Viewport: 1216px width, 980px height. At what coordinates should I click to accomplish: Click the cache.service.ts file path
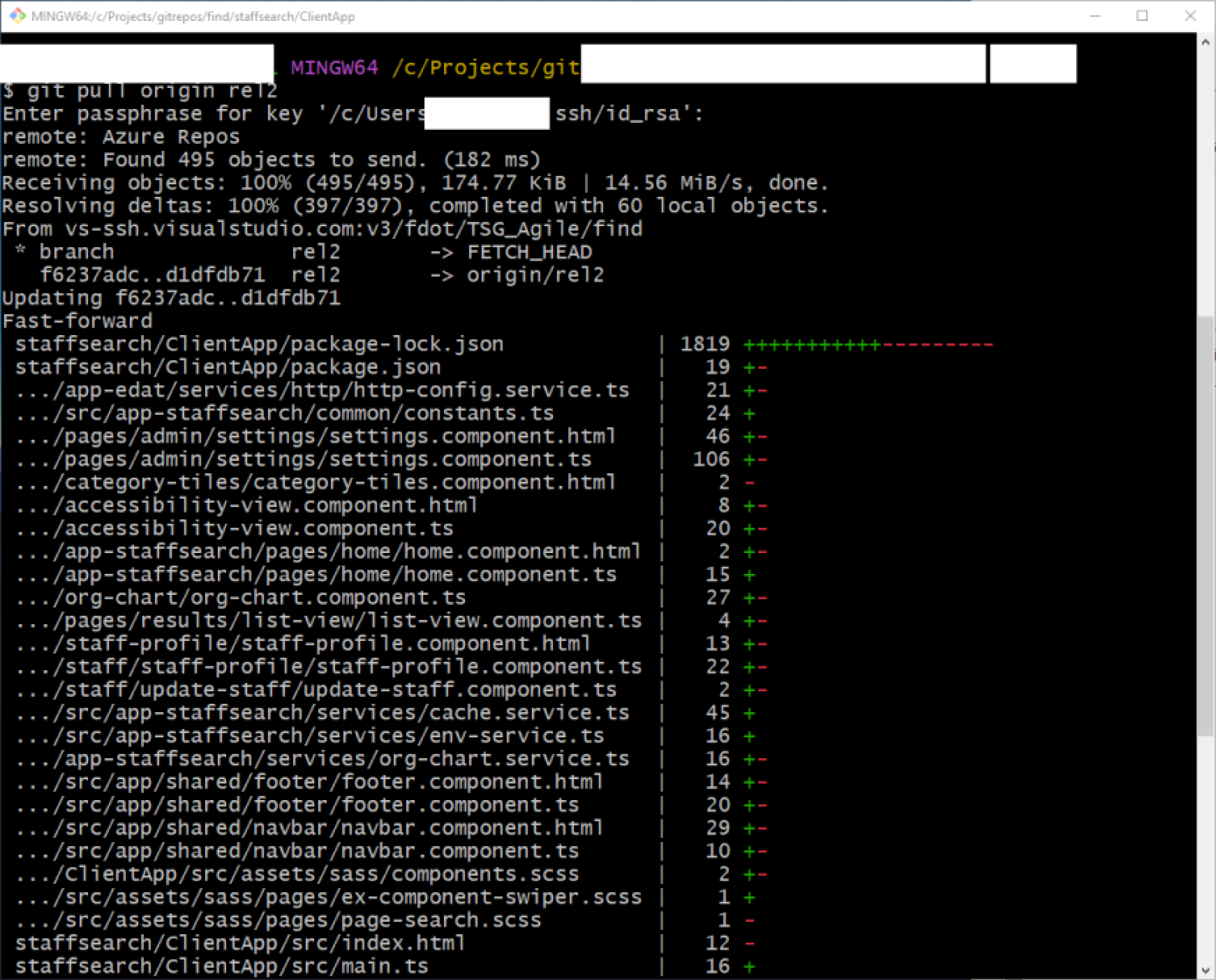coord(322,713)
